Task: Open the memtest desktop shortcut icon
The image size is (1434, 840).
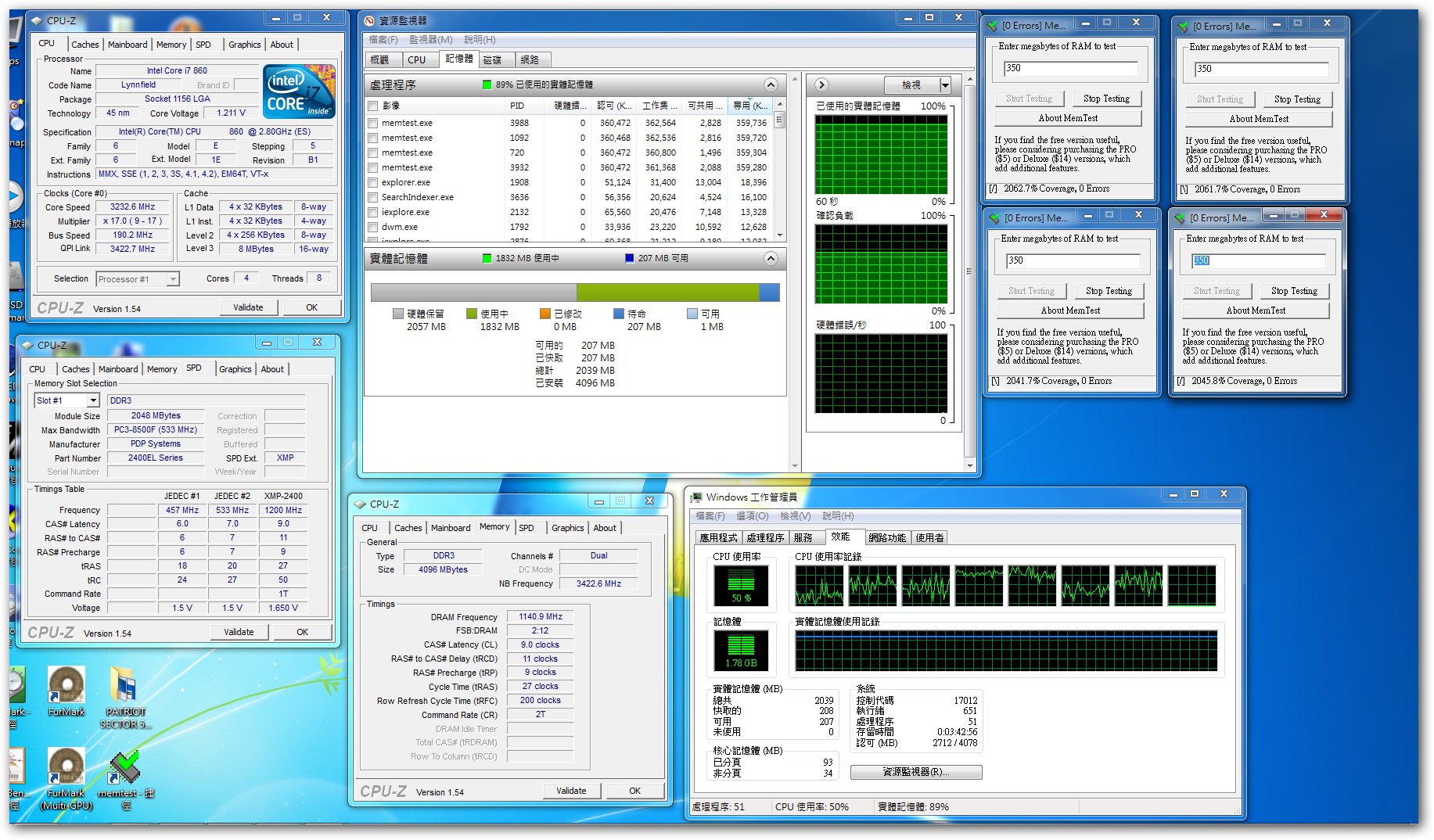Action: point(124,766)
